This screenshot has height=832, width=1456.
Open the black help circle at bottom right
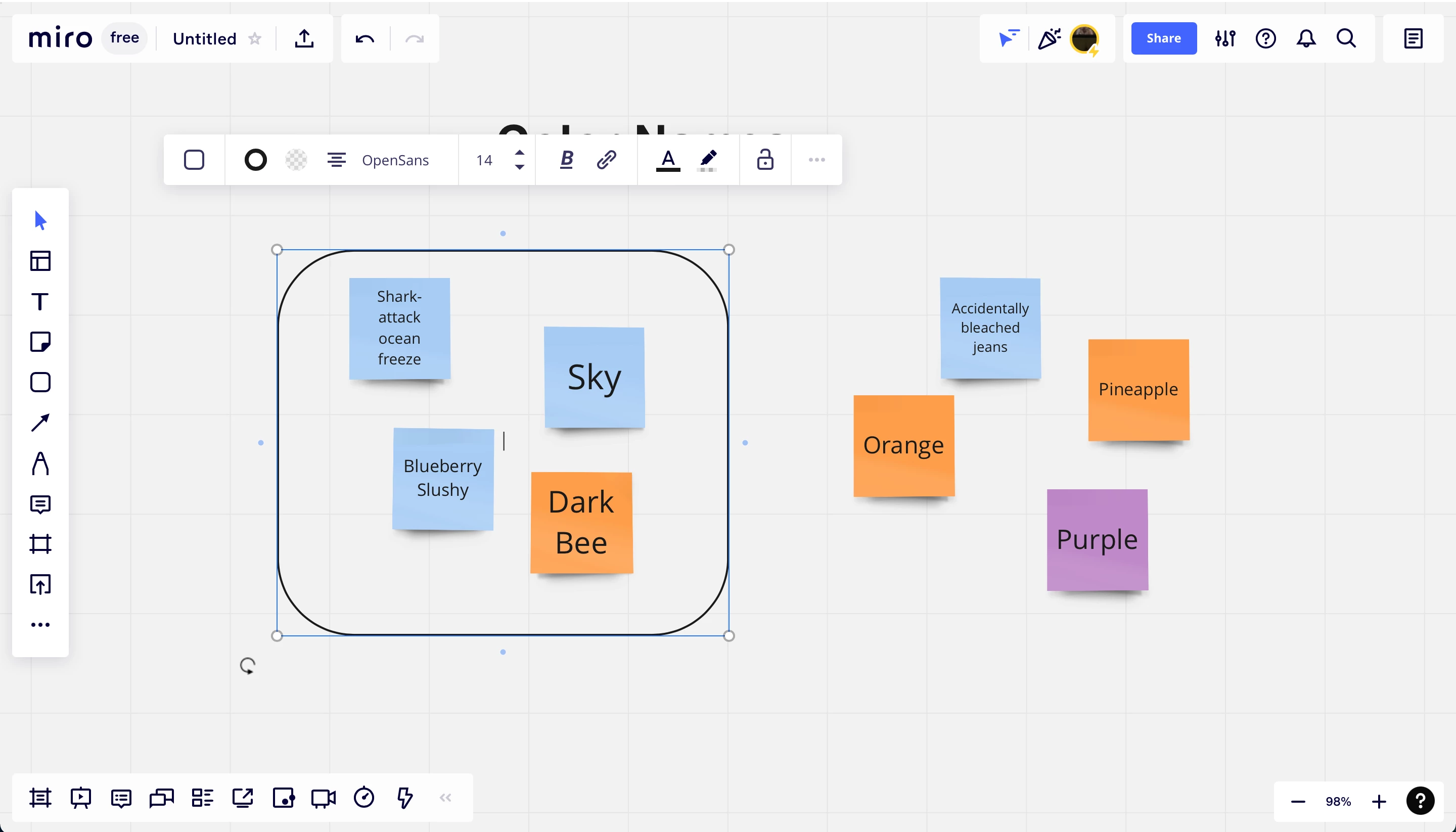[1420, 801]
